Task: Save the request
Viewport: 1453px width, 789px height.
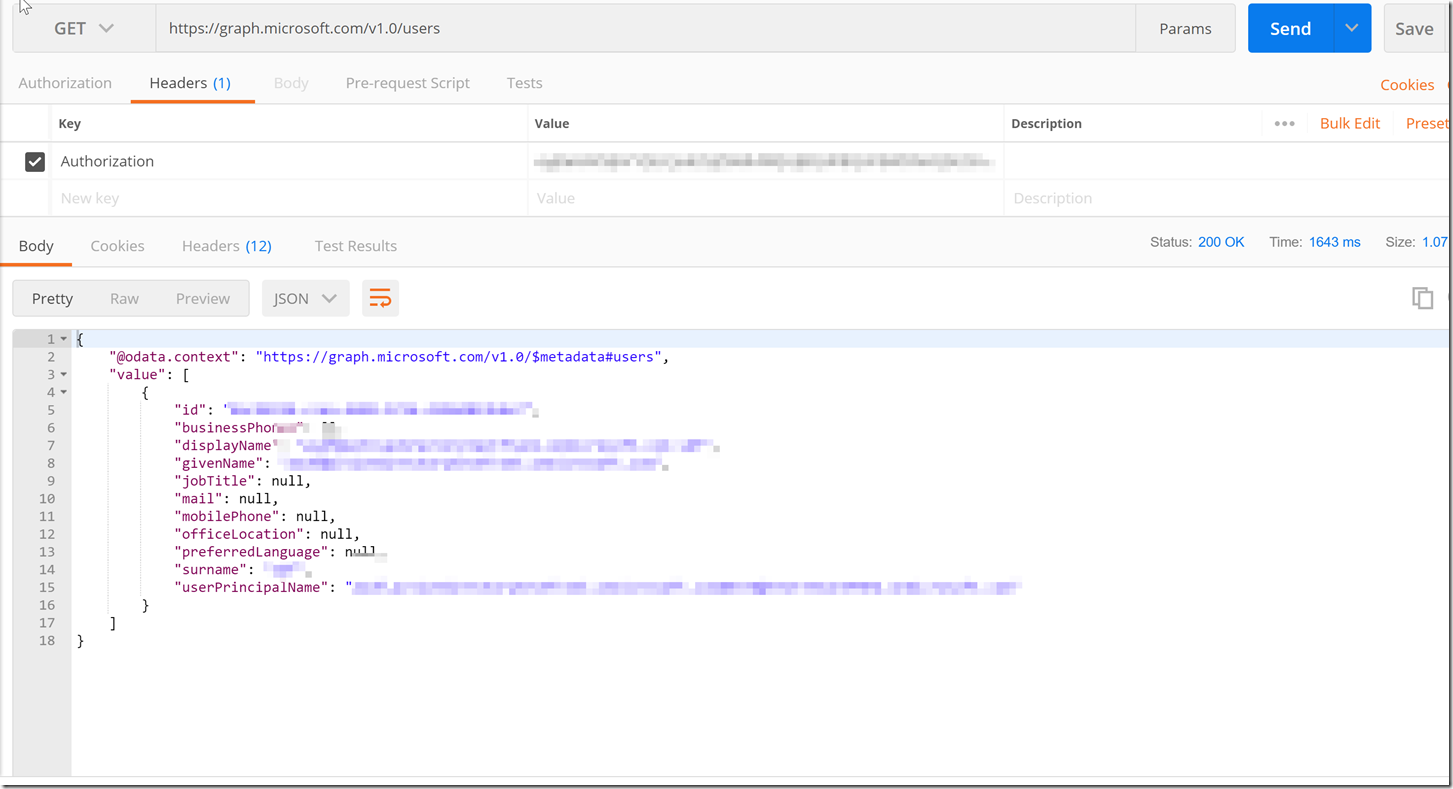Action: click(1414, 29)
